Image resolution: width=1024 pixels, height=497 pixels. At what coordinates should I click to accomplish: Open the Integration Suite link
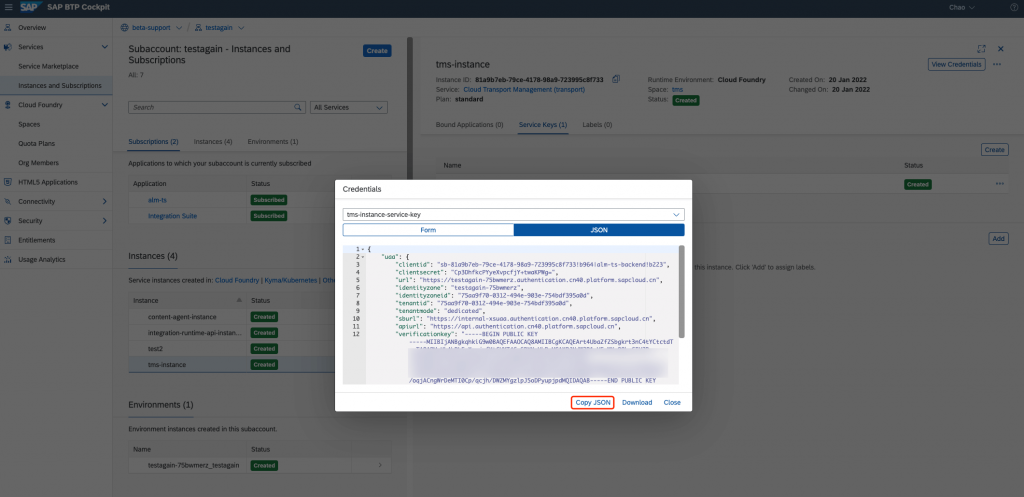172,216
